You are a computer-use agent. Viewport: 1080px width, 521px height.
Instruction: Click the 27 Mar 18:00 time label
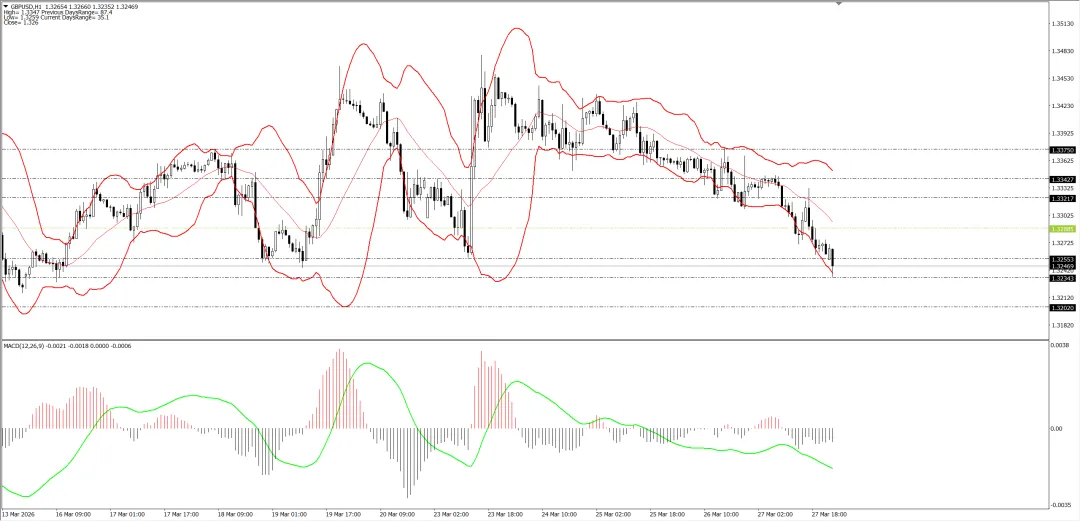tap(829, 514)
